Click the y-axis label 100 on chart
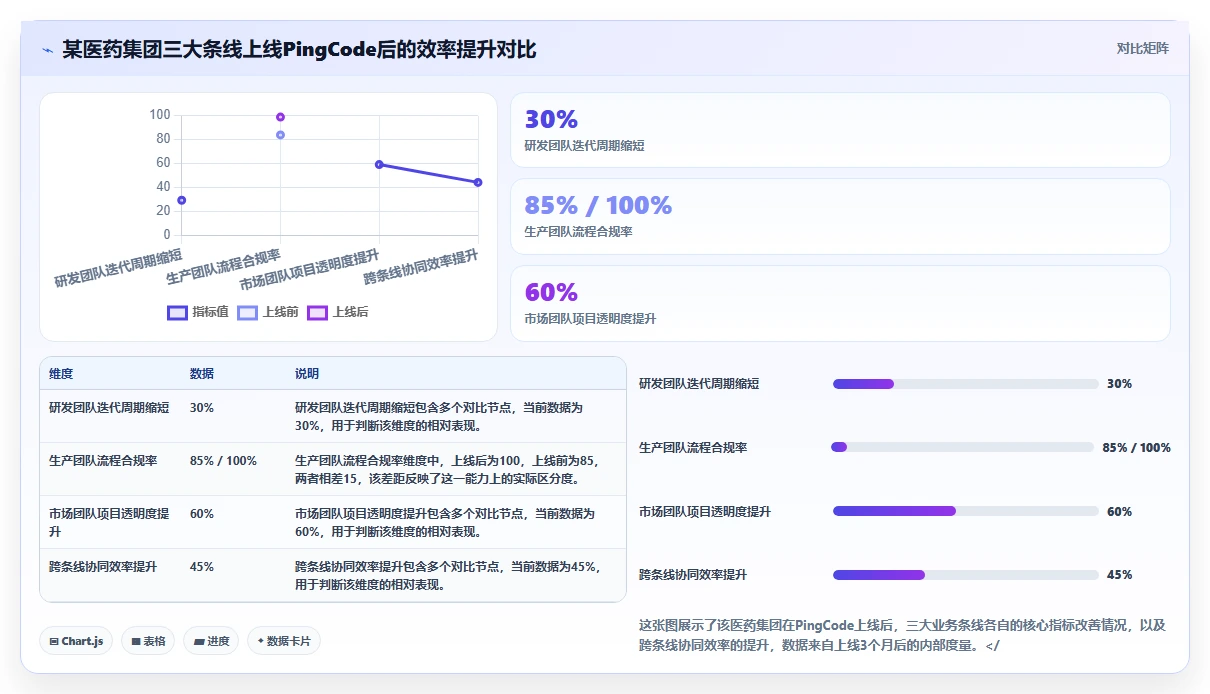The width and height of the screenshot is (1210, 694). 160,115
